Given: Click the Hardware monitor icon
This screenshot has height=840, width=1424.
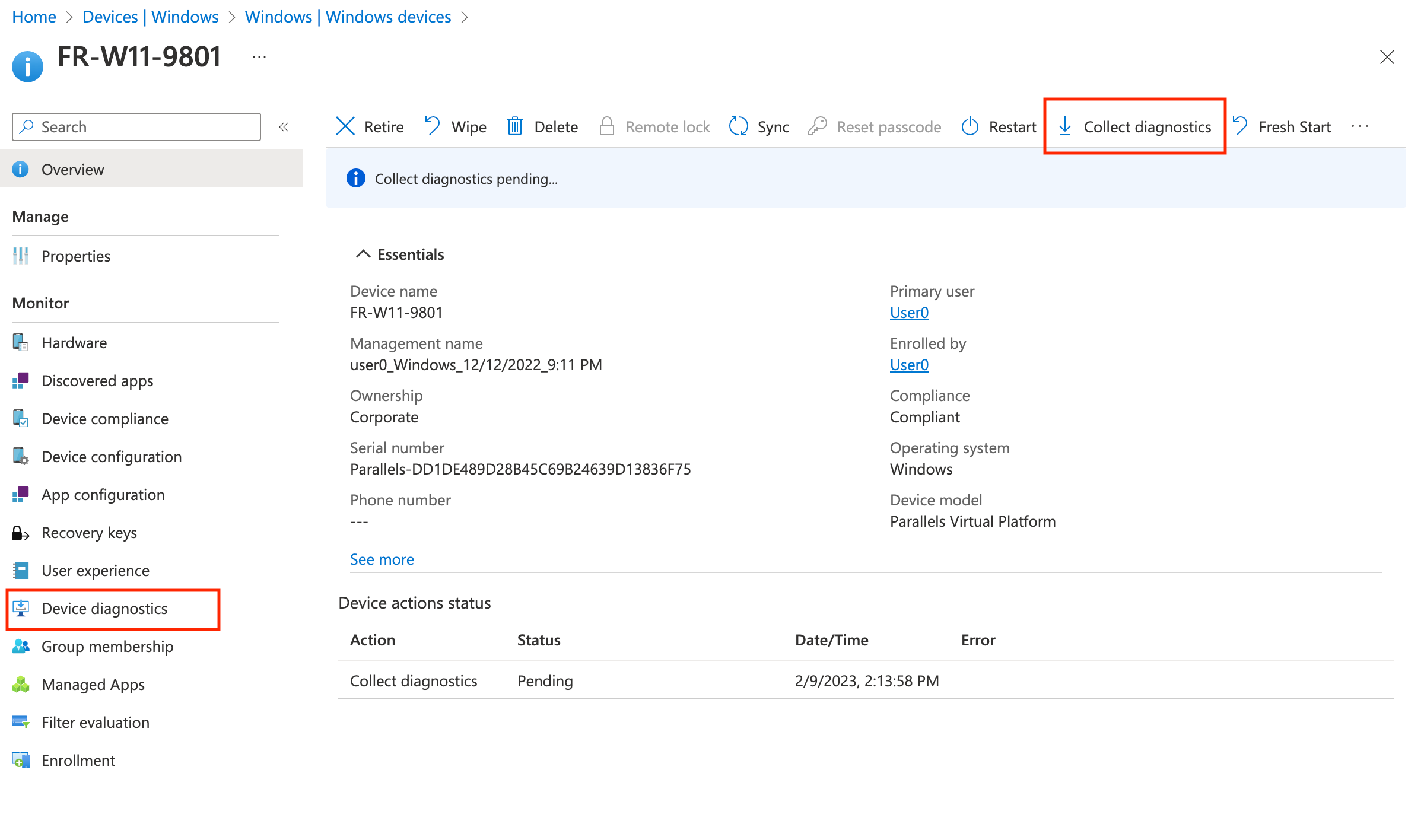Looking at the screenshot, I should [20, 342].
